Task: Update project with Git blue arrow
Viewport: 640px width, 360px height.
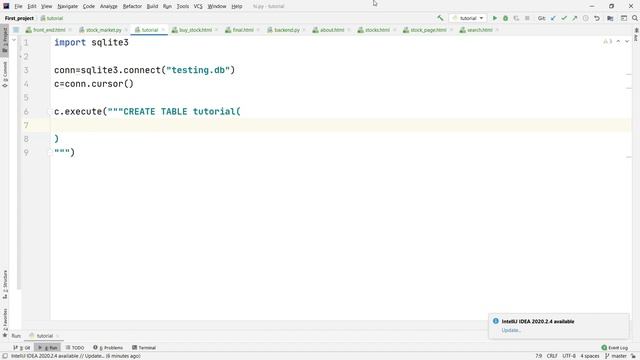Action: click(553, 18)
